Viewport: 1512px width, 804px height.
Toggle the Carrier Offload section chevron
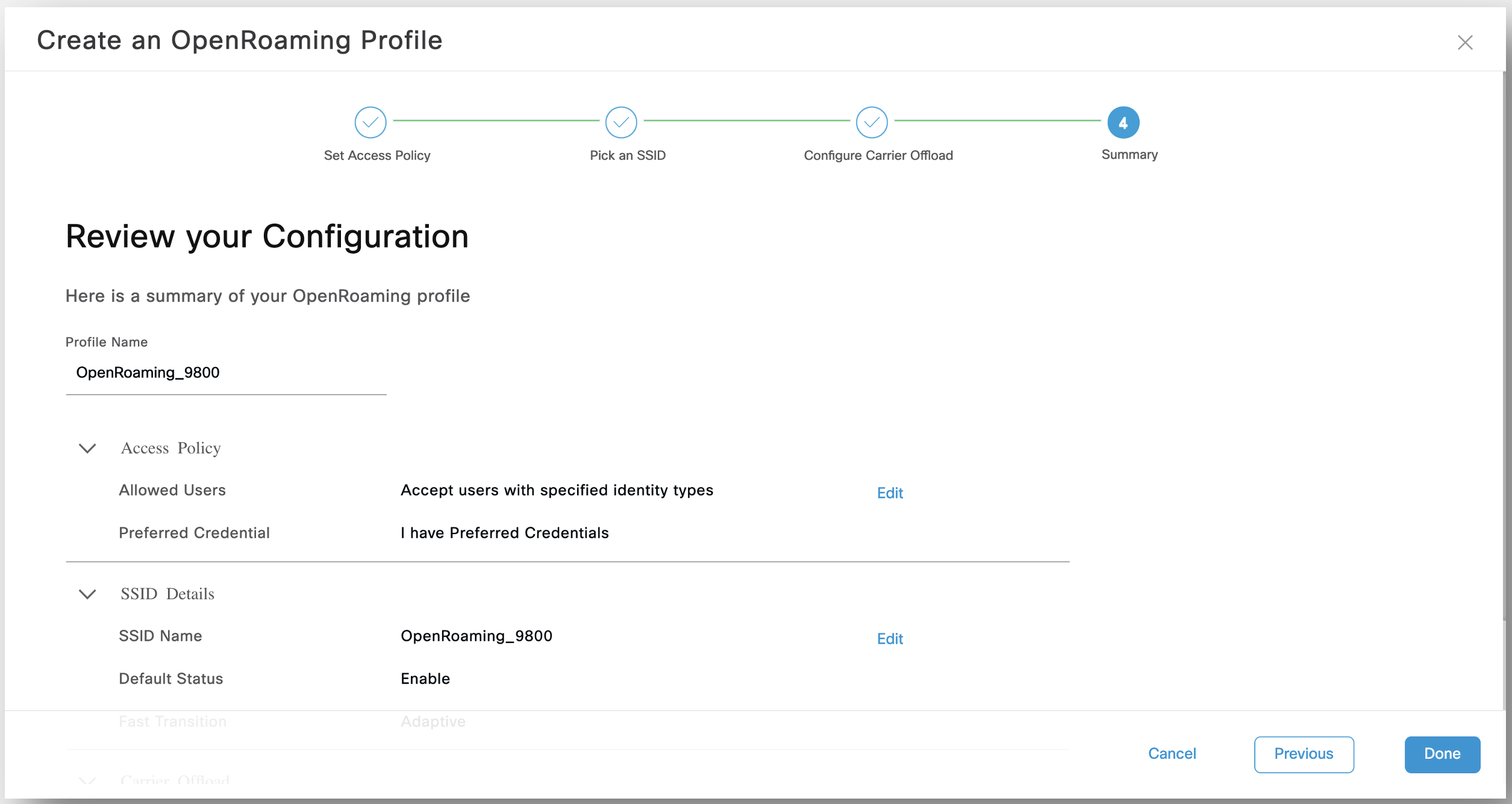point(87,781)
